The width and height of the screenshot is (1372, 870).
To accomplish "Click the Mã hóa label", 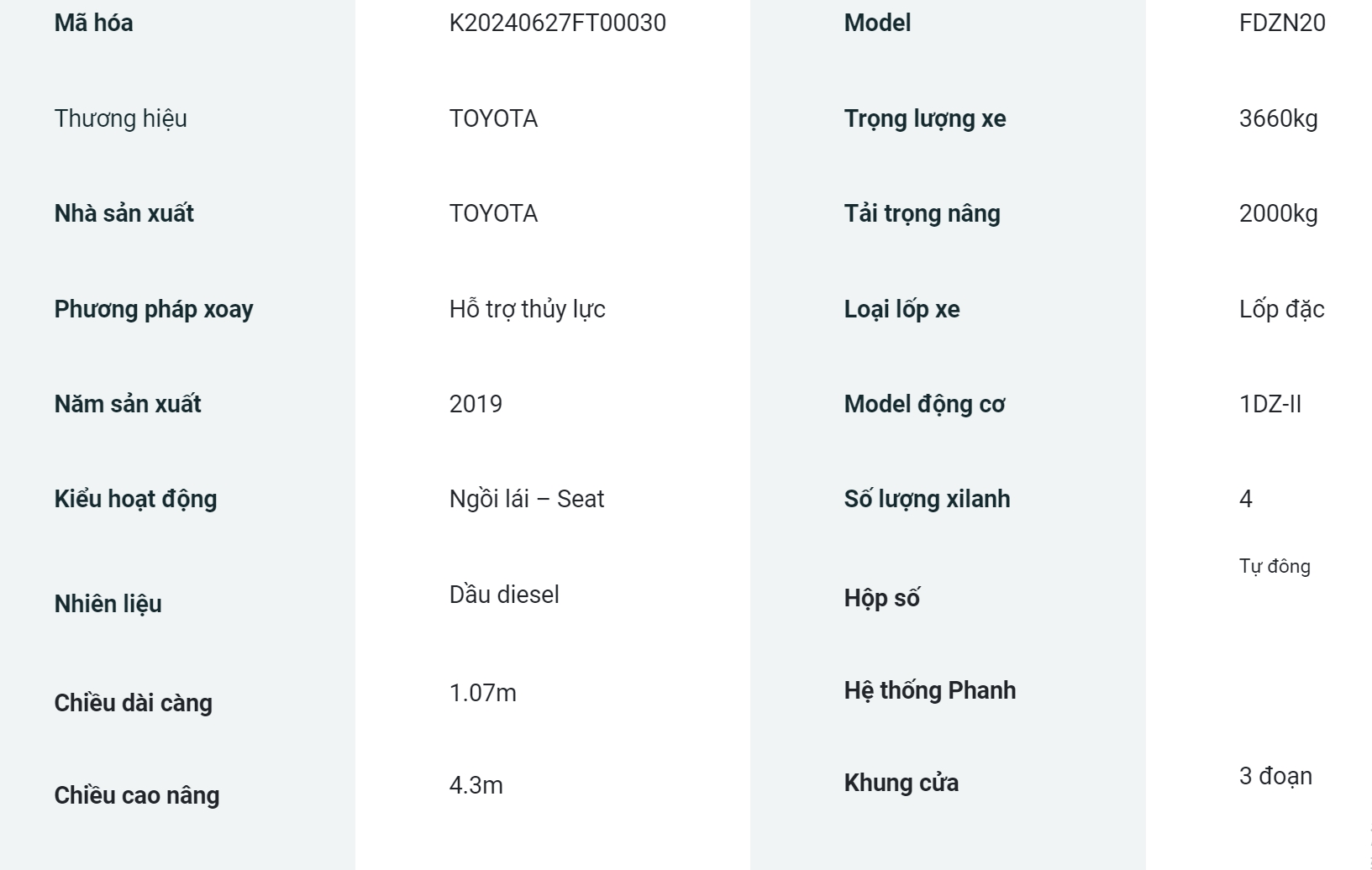I will click(x=93, y=23).
